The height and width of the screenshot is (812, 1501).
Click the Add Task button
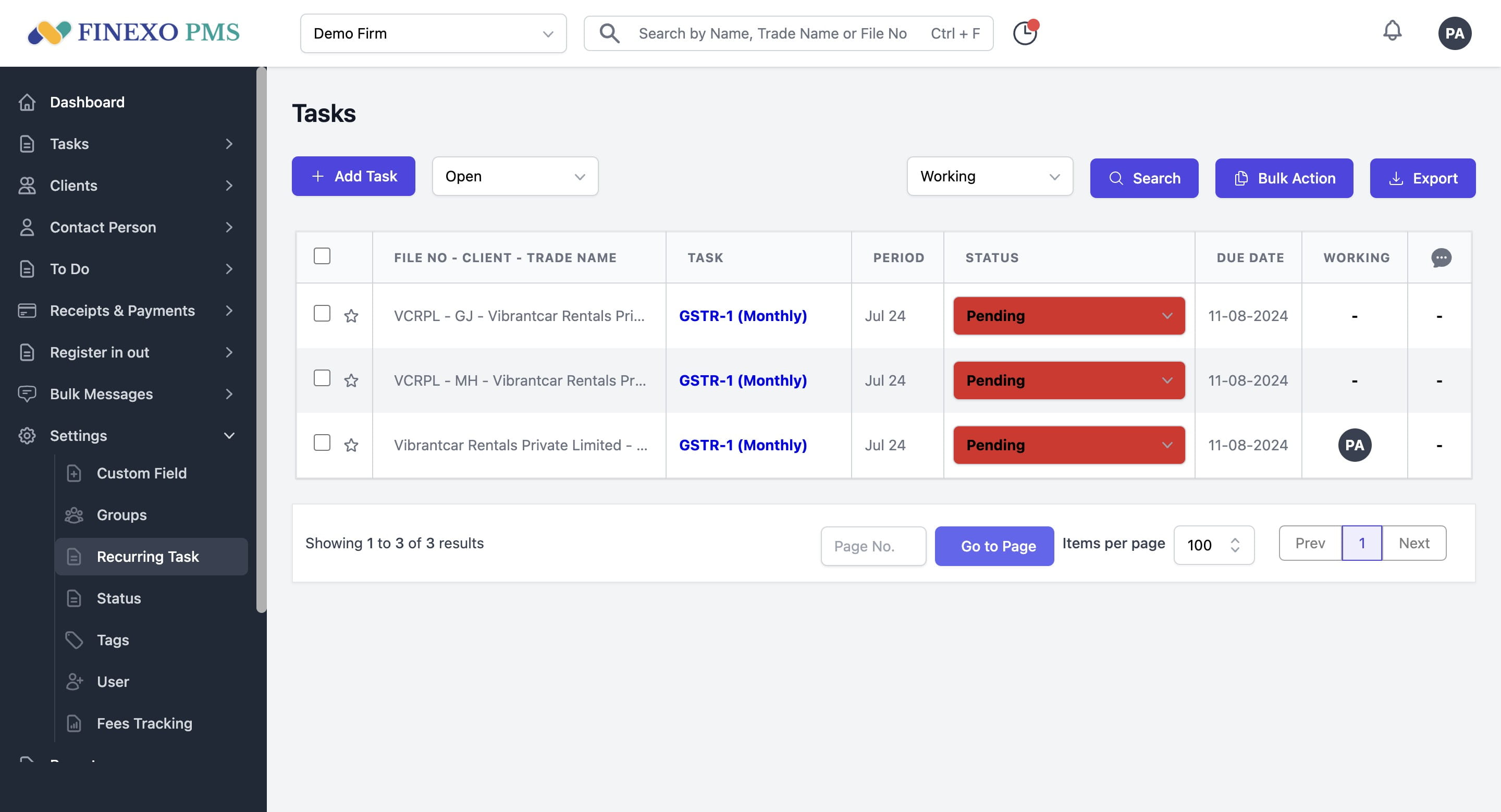[353, 176]
